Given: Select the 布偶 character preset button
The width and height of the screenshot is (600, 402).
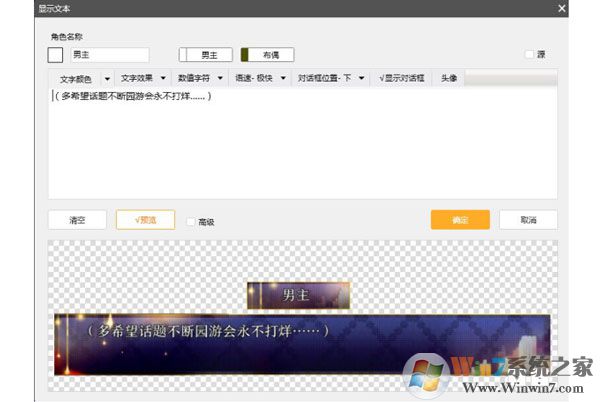Looking at the screenshot, I should point(267,55).
